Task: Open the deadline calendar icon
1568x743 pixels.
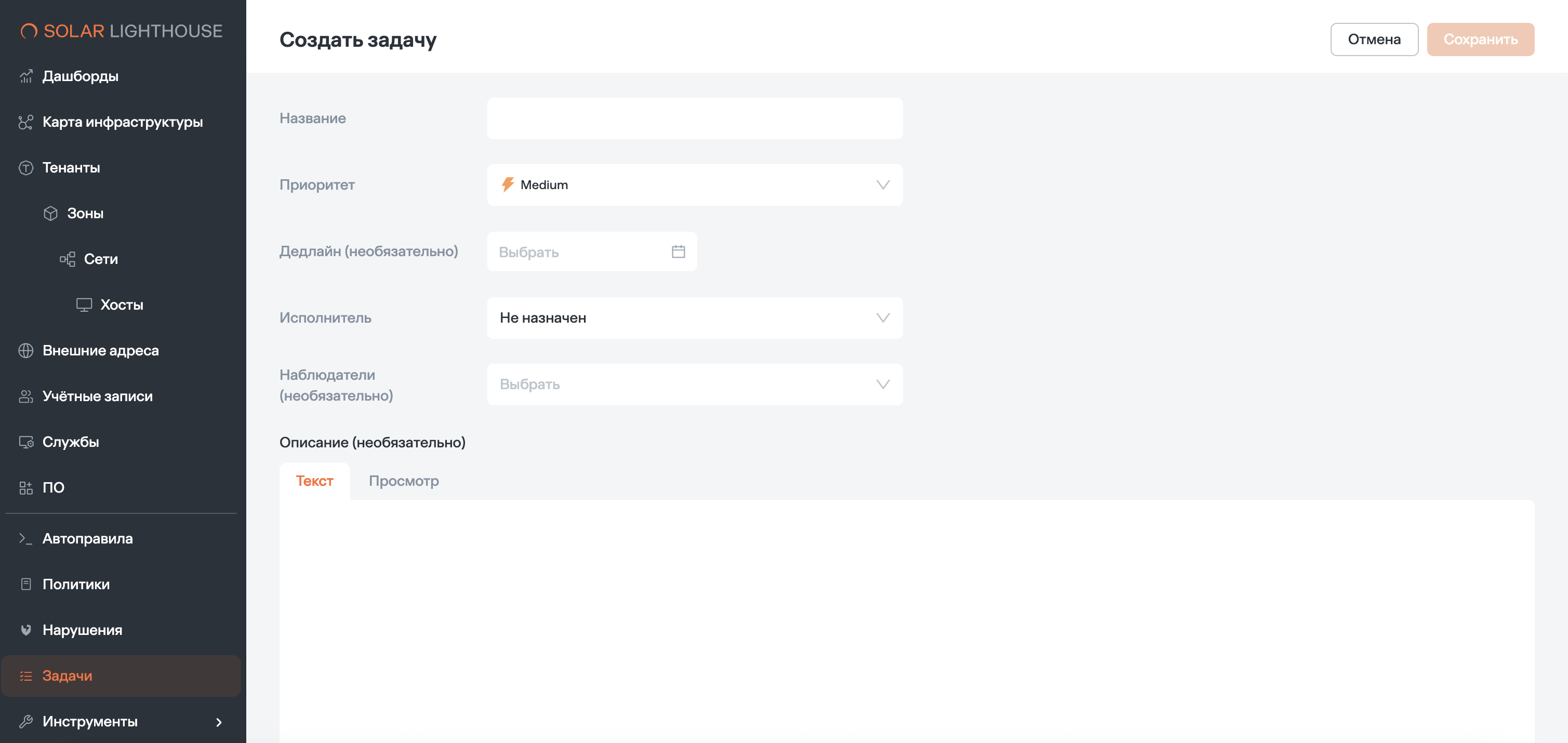Action: [678, 251]
